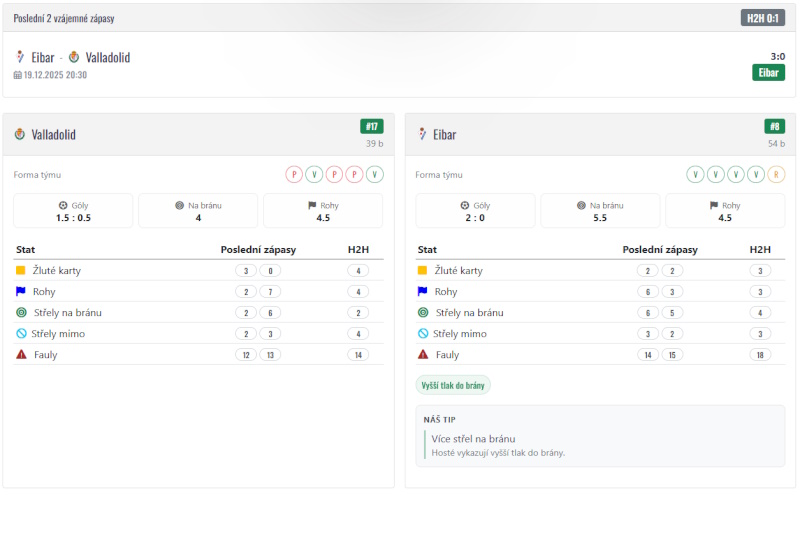Click the Valladolid crest in the H2H match row
Viewport: 800px width, 533px height.
[x=74, y=57]
